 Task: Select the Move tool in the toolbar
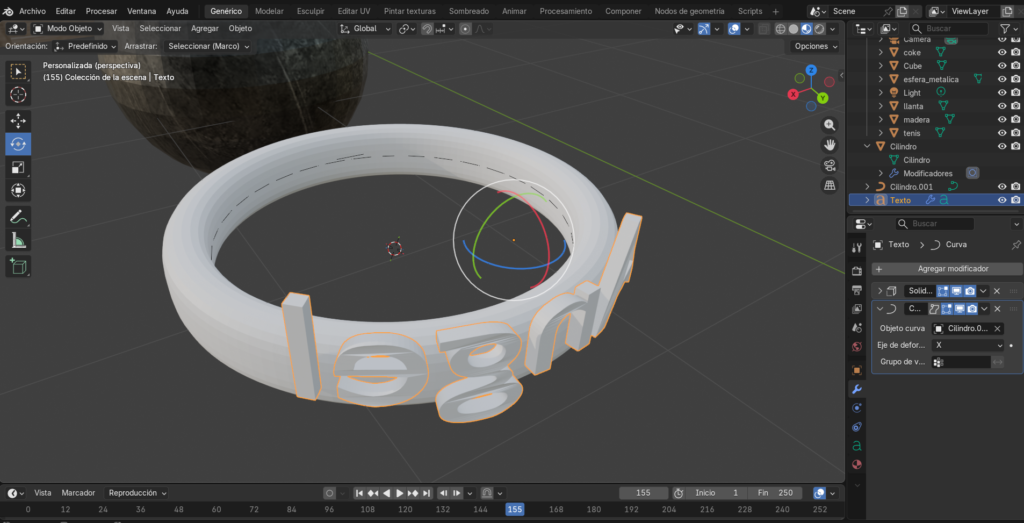coord(18,120)
